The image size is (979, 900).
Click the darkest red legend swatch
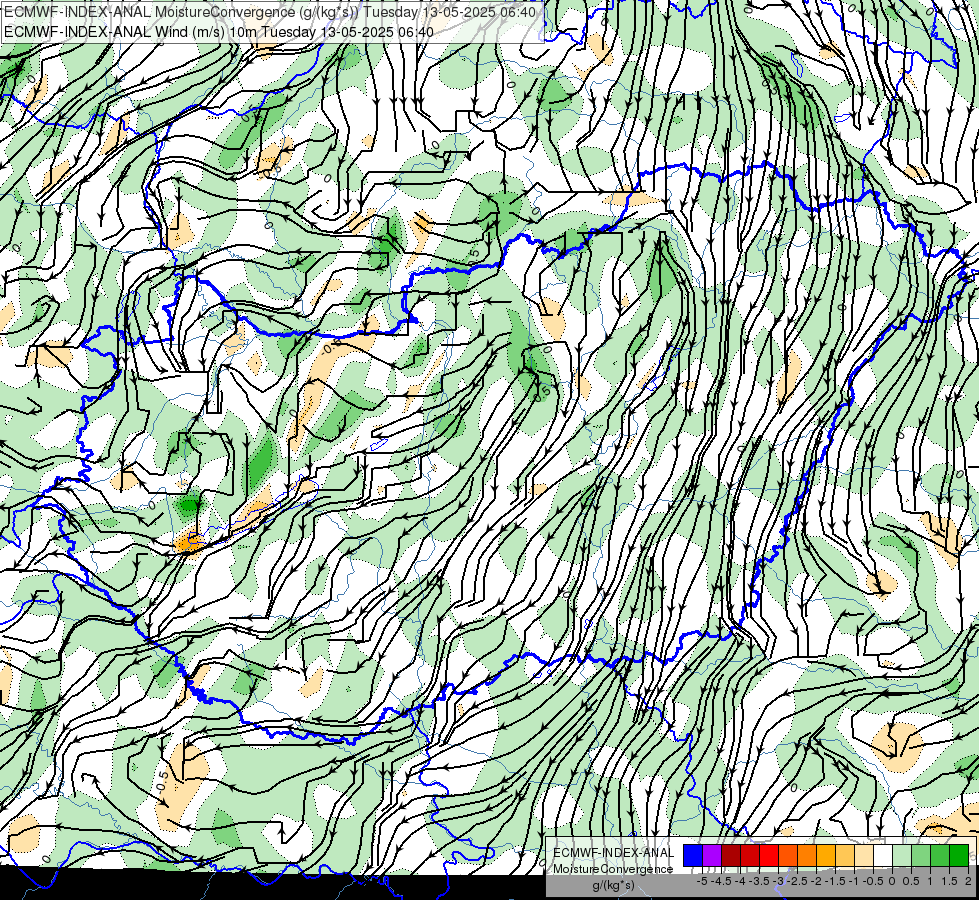(x=731, y=856)
